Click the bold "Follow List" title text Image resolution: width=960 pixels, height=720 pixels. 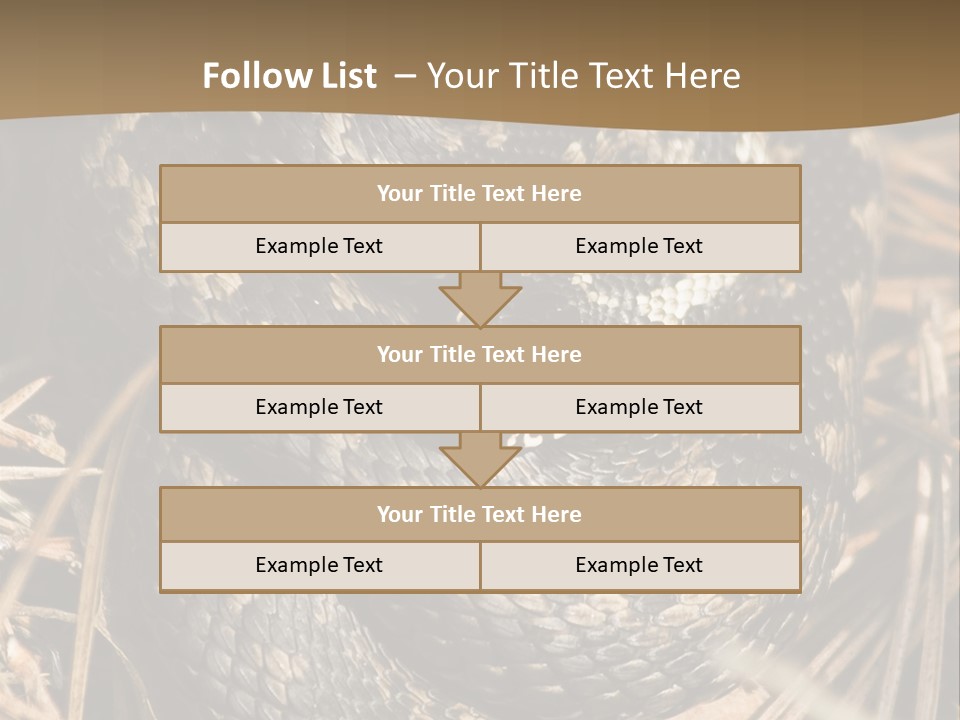coord(289,76)
